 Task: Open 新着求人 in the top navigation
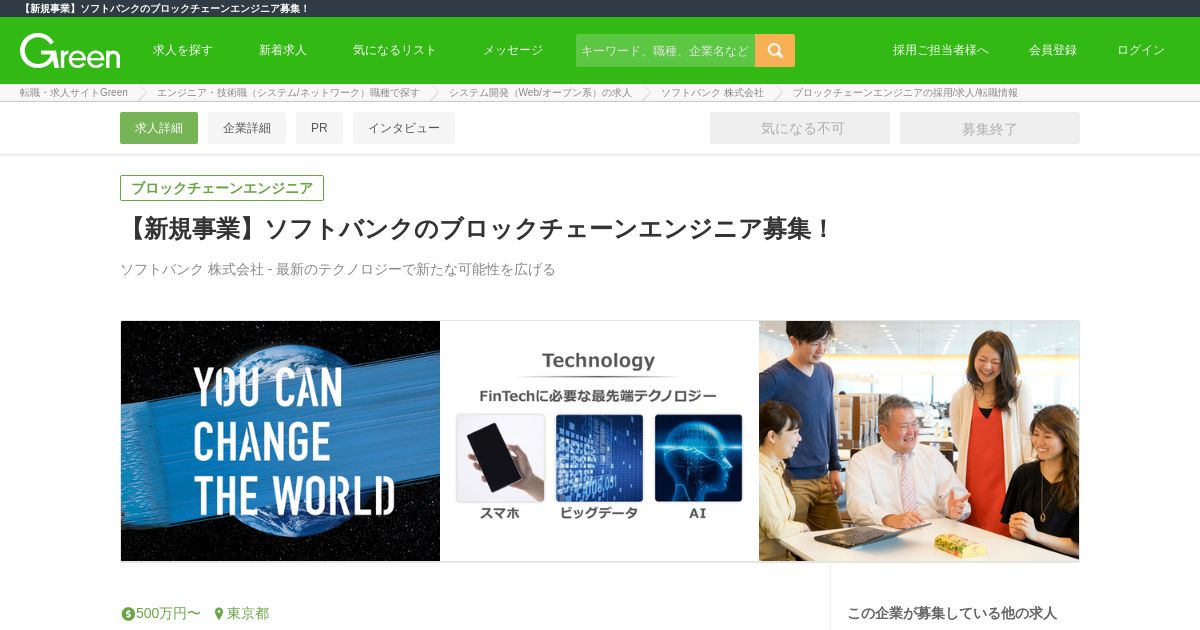click(x=283, y=50)
